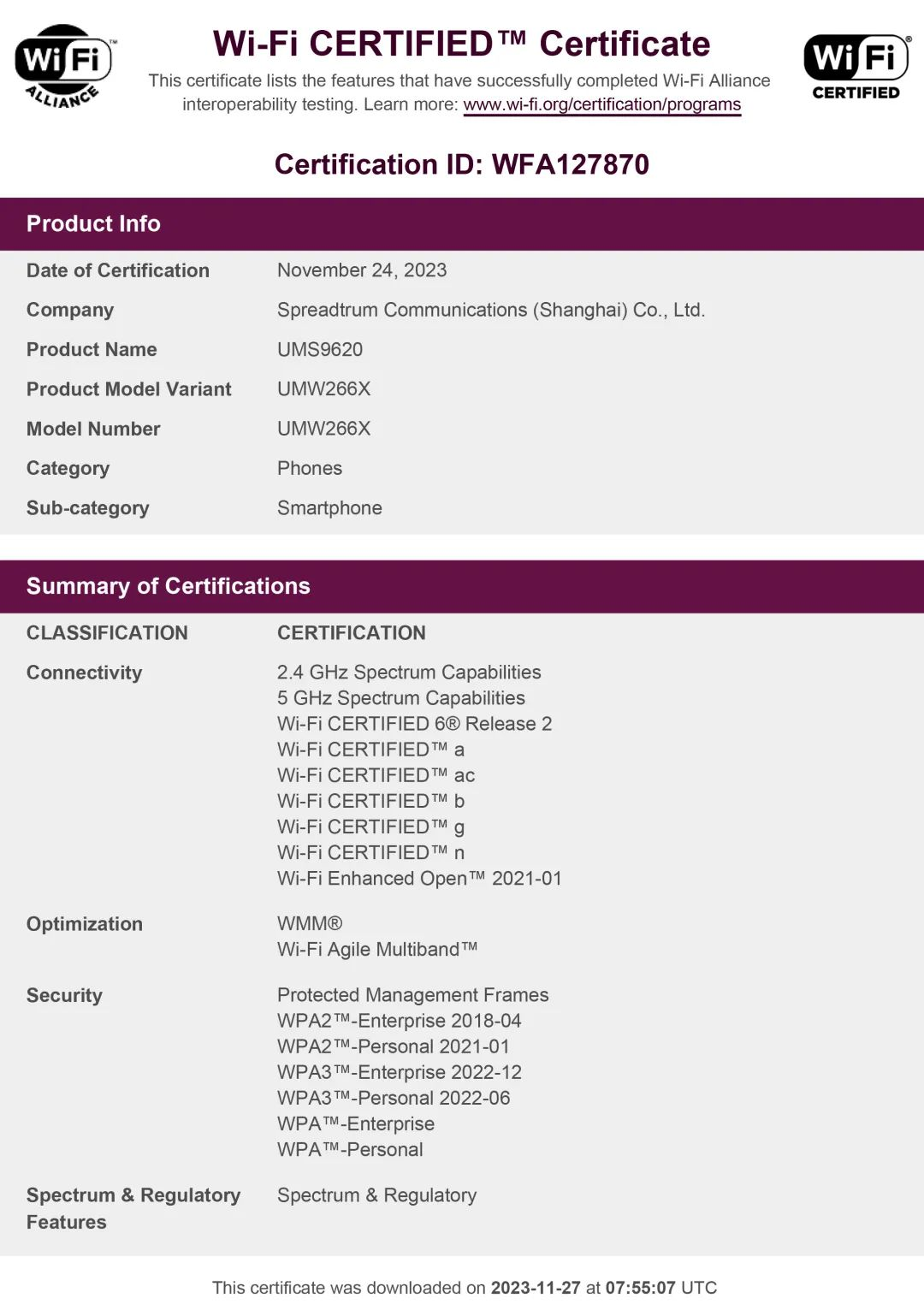Image resolution: width=924 pixels, height=1304 pixels.
Task: Click the date November 24, 2023
Action: [x=362, y=270]
